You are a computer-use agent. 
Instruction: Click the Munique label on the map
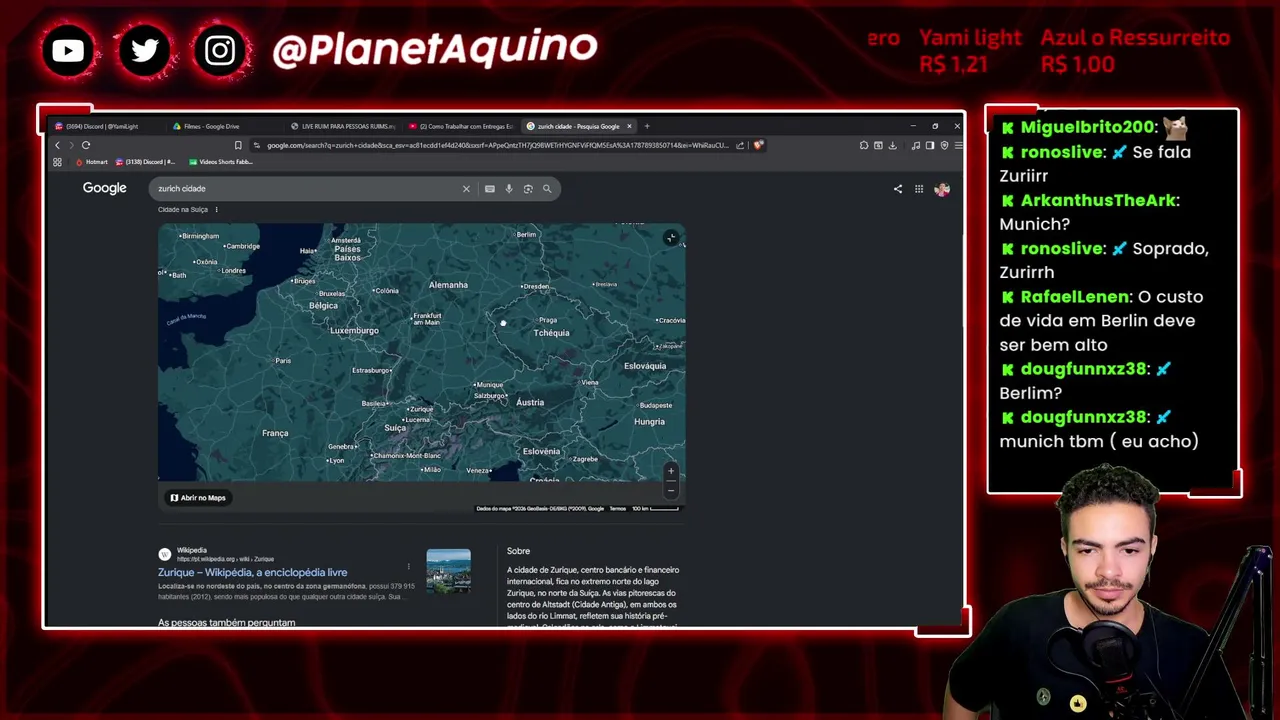coord(490,385)
